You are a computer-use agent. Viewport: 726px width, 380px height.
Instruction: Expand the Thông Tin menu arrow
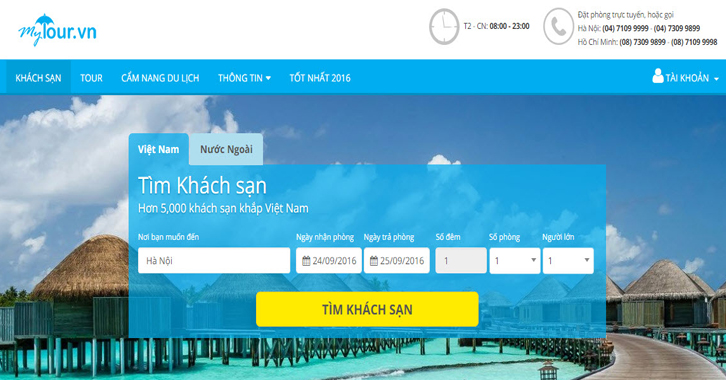point(268,78)
